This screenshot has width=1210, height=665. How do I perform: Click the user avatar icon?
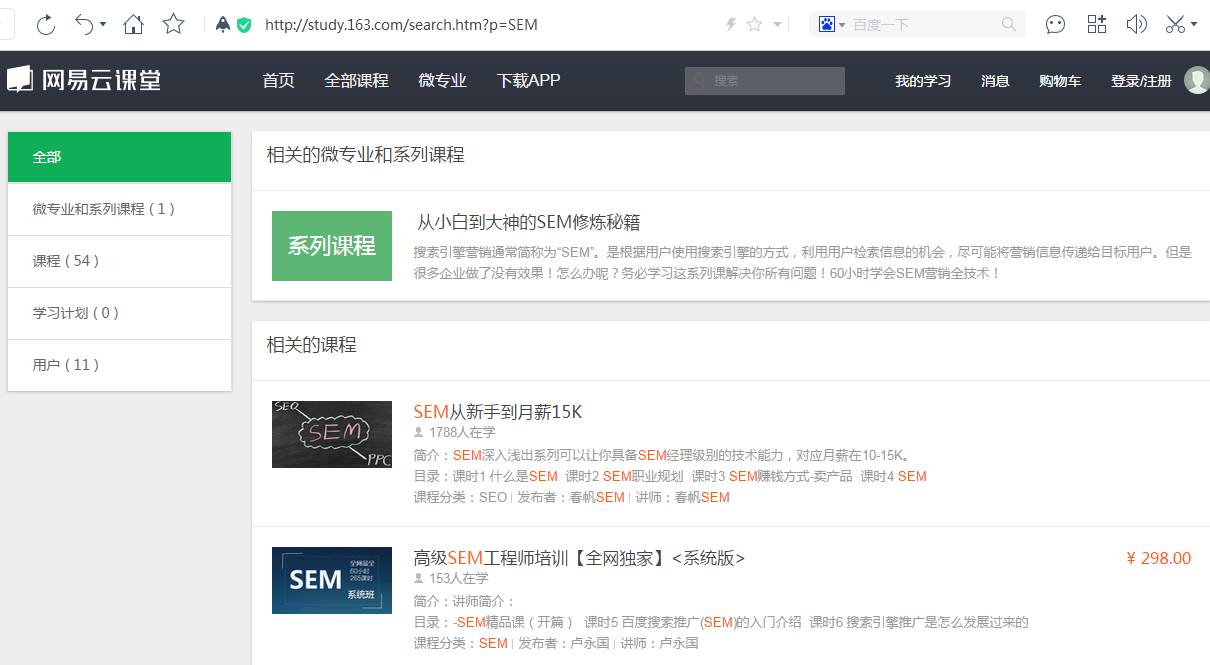(x=1197, y=80)
